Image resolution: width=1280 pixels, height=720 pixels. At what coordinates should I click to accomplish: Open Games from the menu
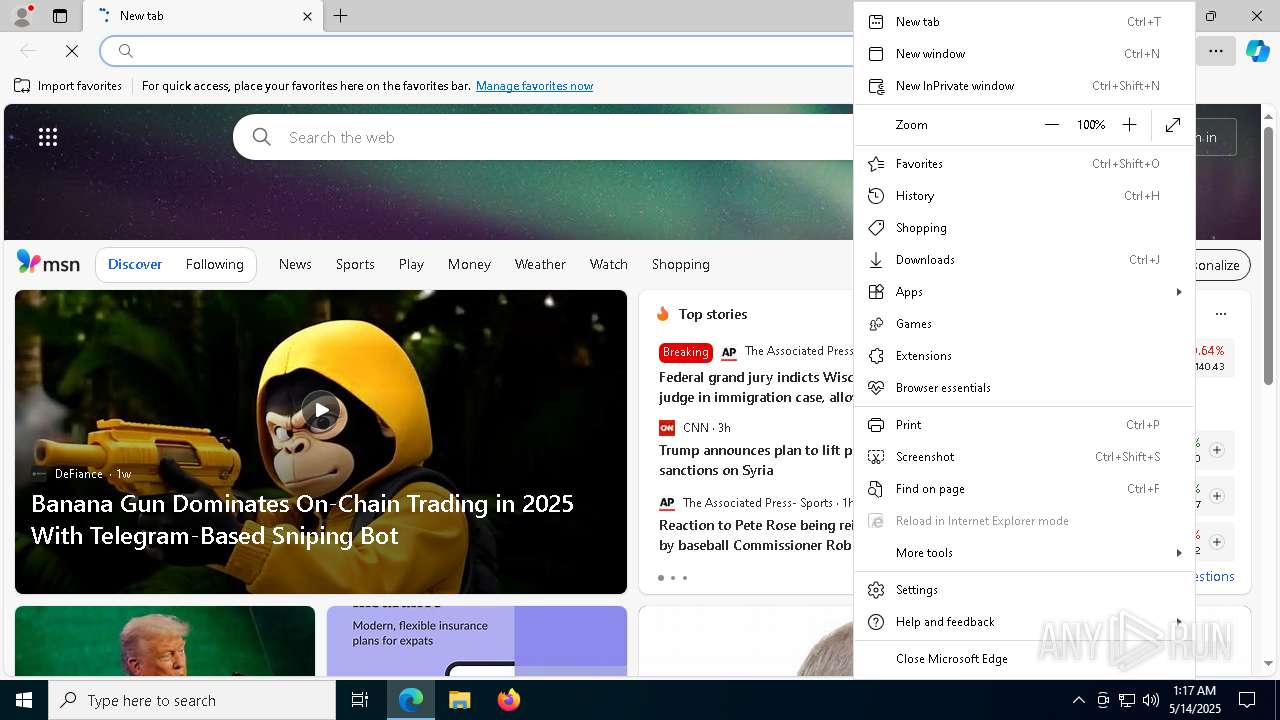[1024, 324]
